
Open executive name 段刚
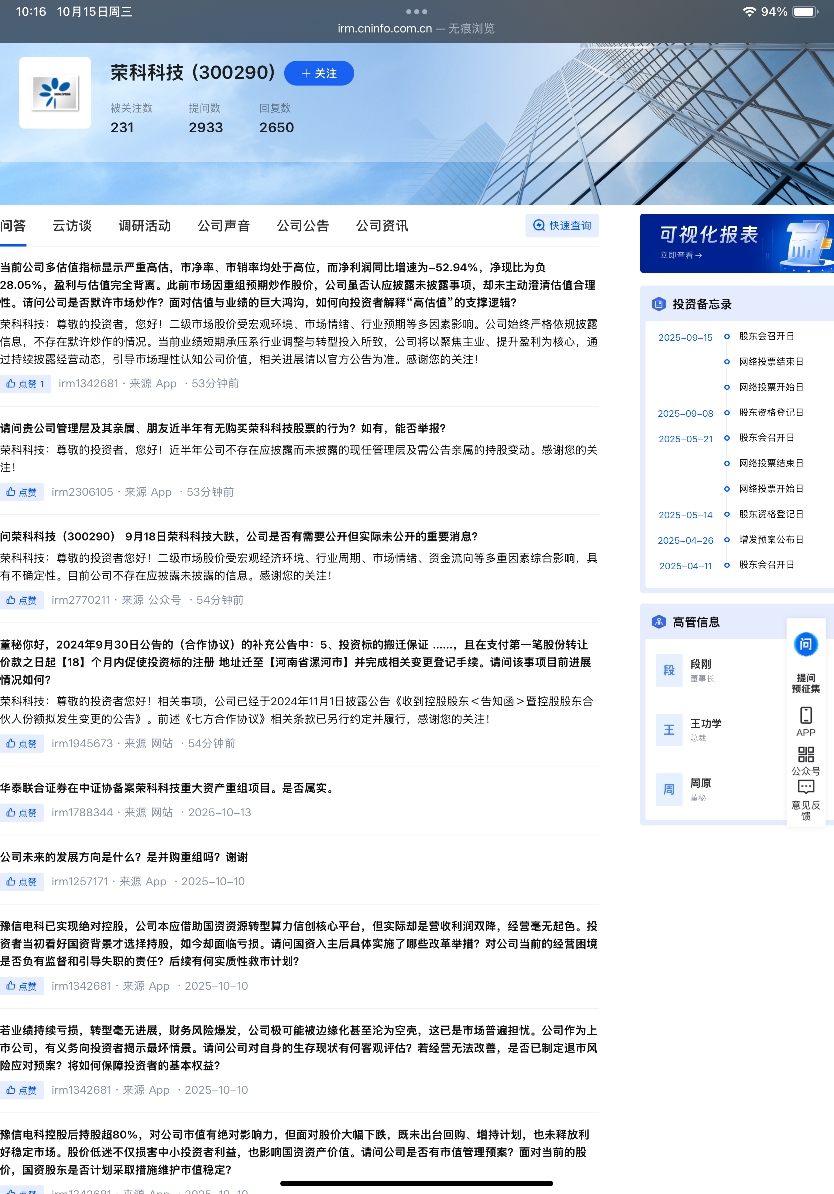[701, 664]
